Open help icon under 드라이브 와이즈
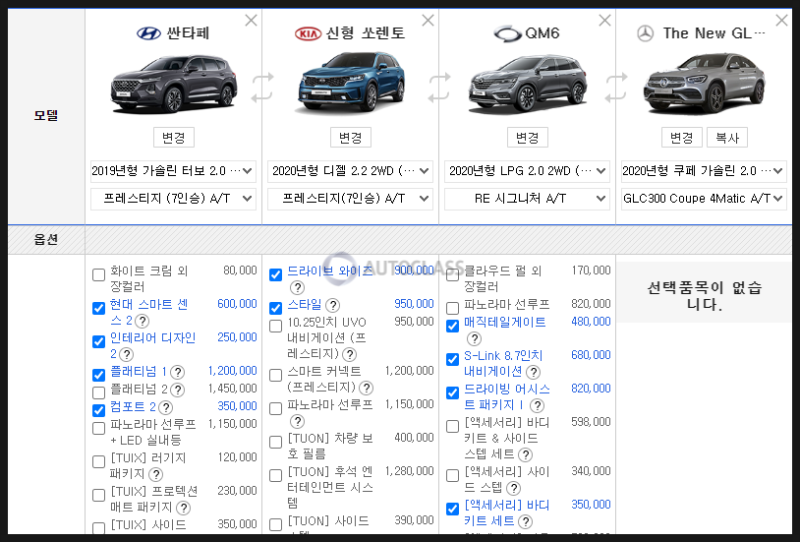 [297, 288]
